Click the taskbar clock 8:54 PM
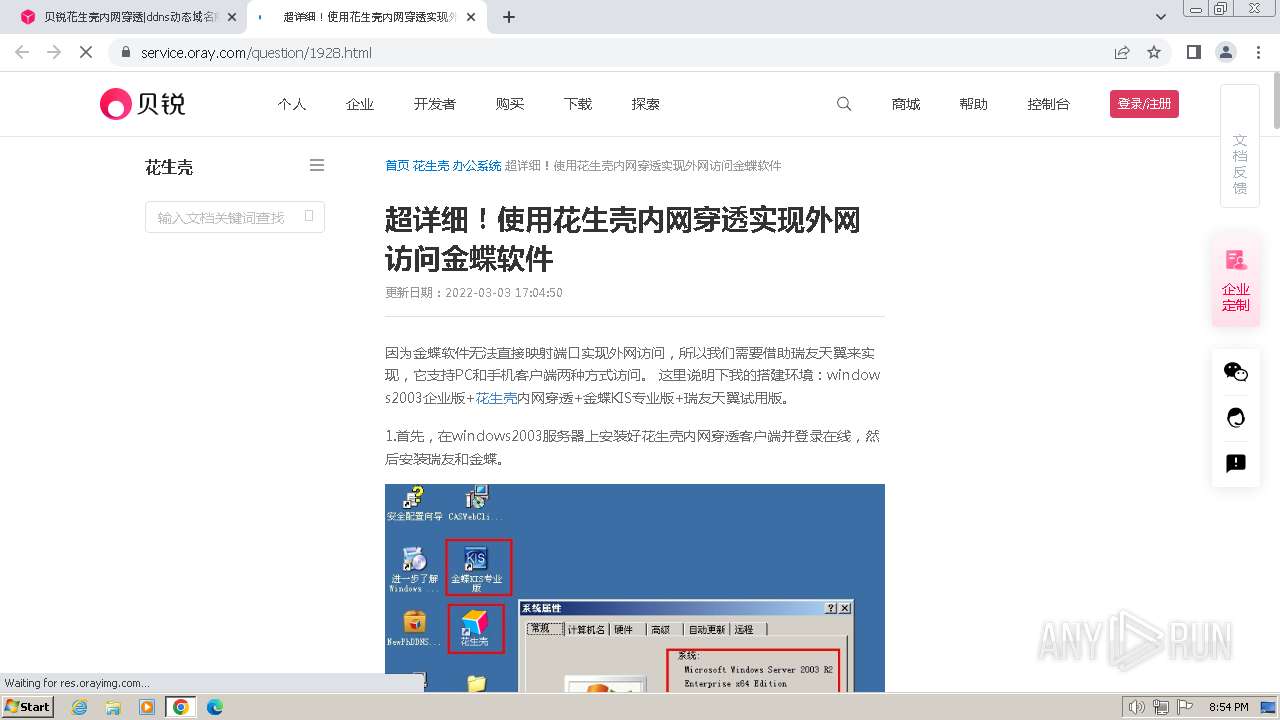 [x=1229, y=707]
